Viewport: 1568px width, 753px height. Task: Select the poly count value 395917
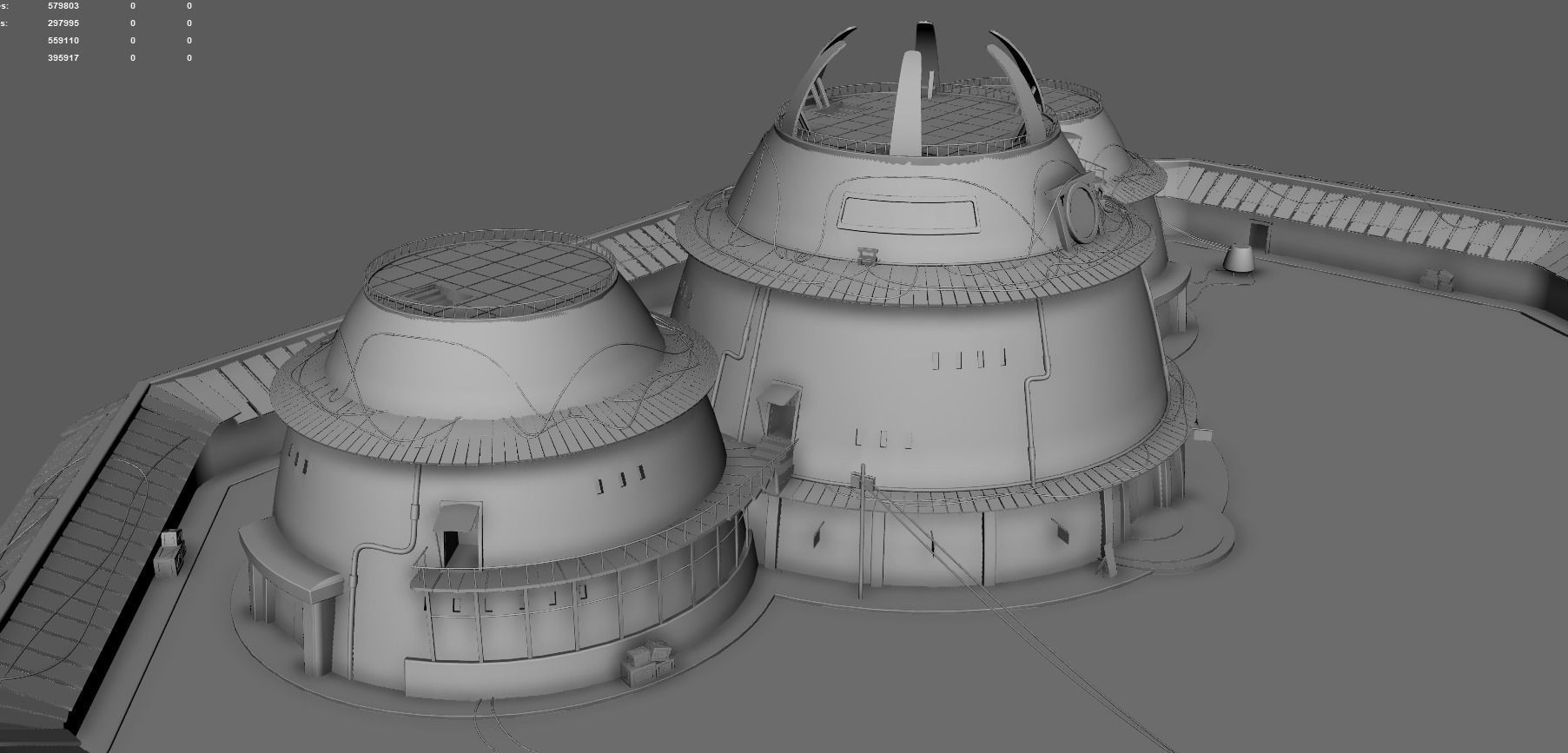point(63,58)
